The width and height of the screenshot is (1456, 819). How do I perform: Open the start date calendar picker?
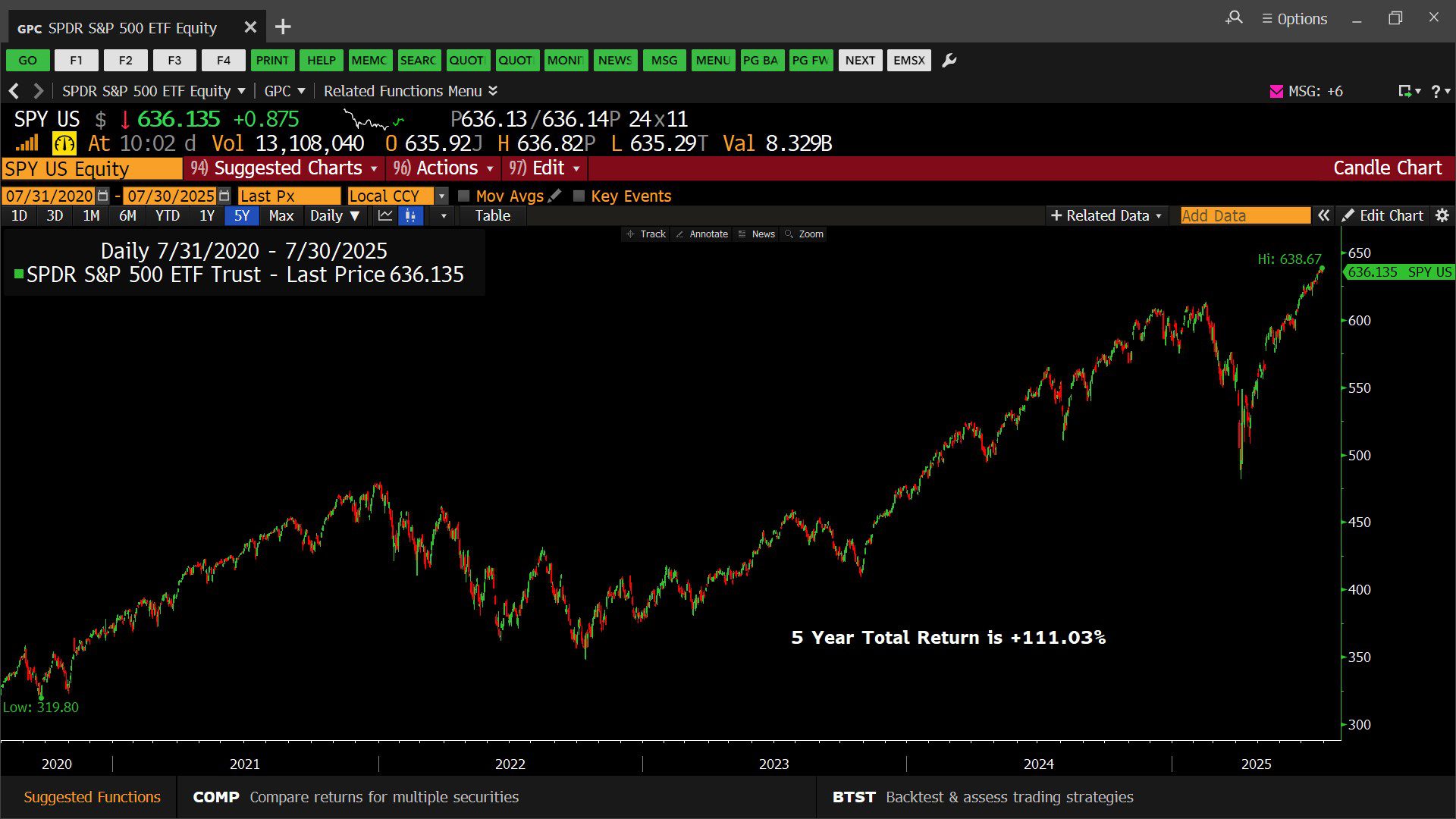[103, 196]
